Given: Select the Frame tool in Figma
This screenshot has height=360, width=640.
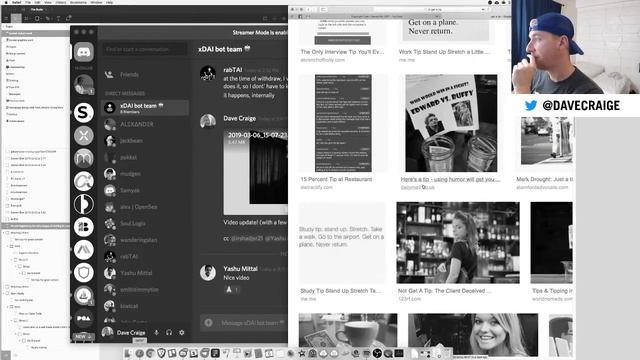Looking at the screenshot, I should [x=27, y=18].
